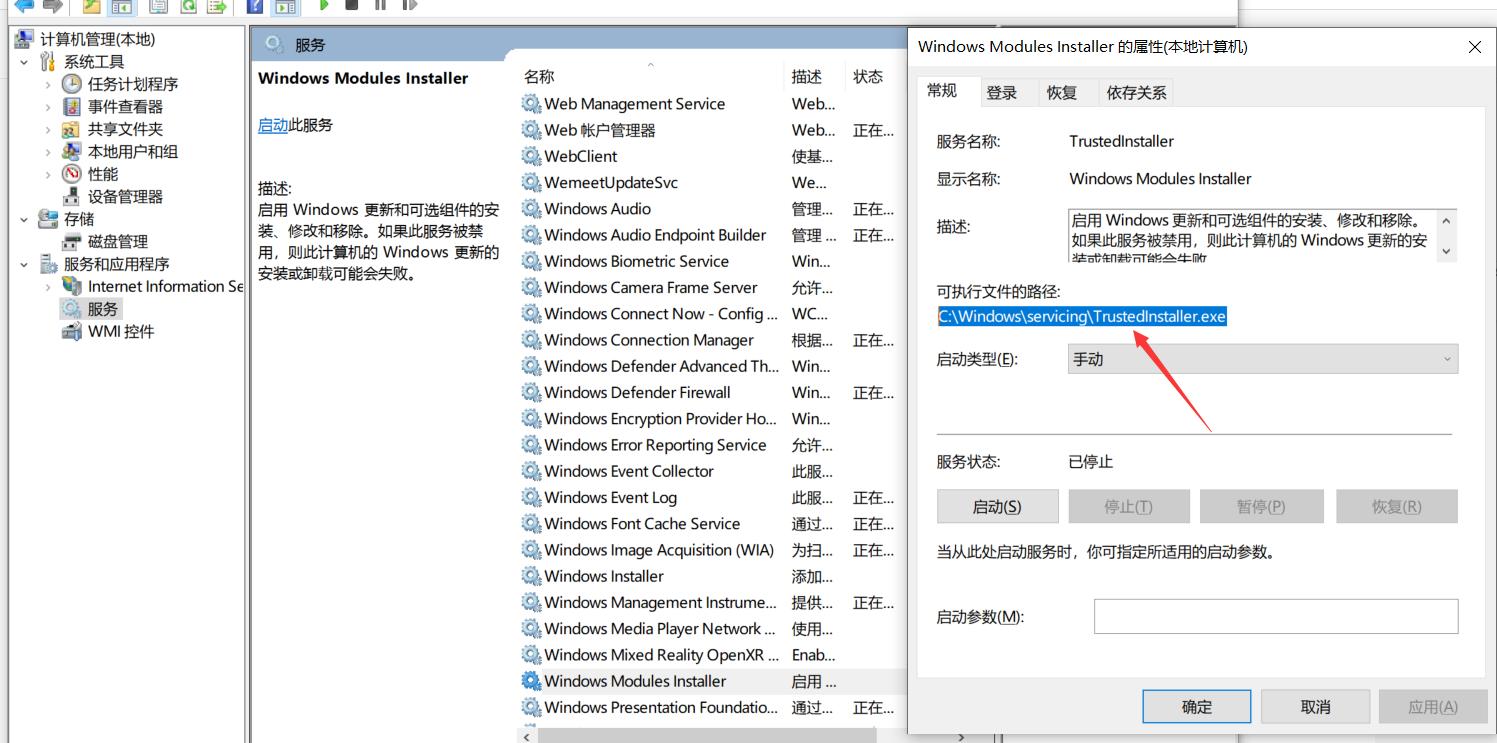Collapse the Services and Applications node

click(25, 264)
